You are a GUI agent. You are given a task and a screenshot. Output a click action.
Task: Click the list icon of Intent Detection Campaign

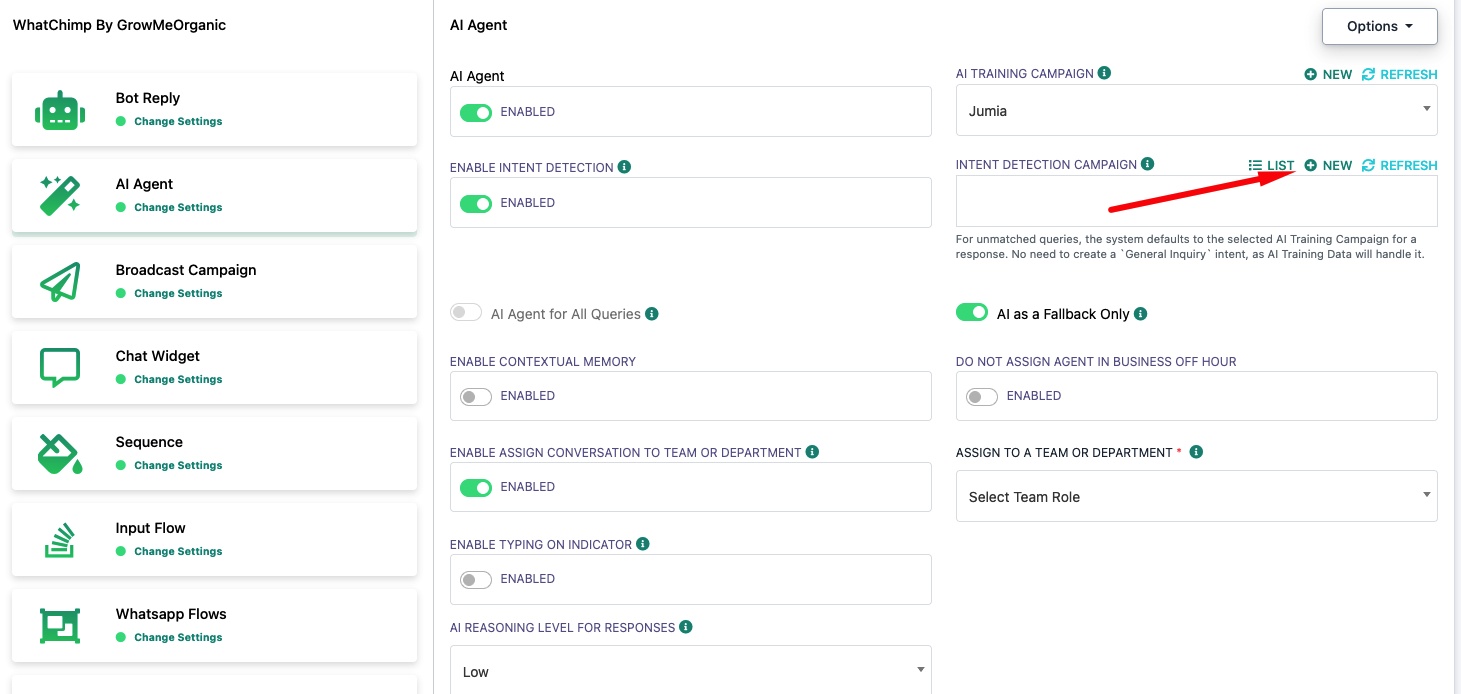click(x=1255, y=166)
